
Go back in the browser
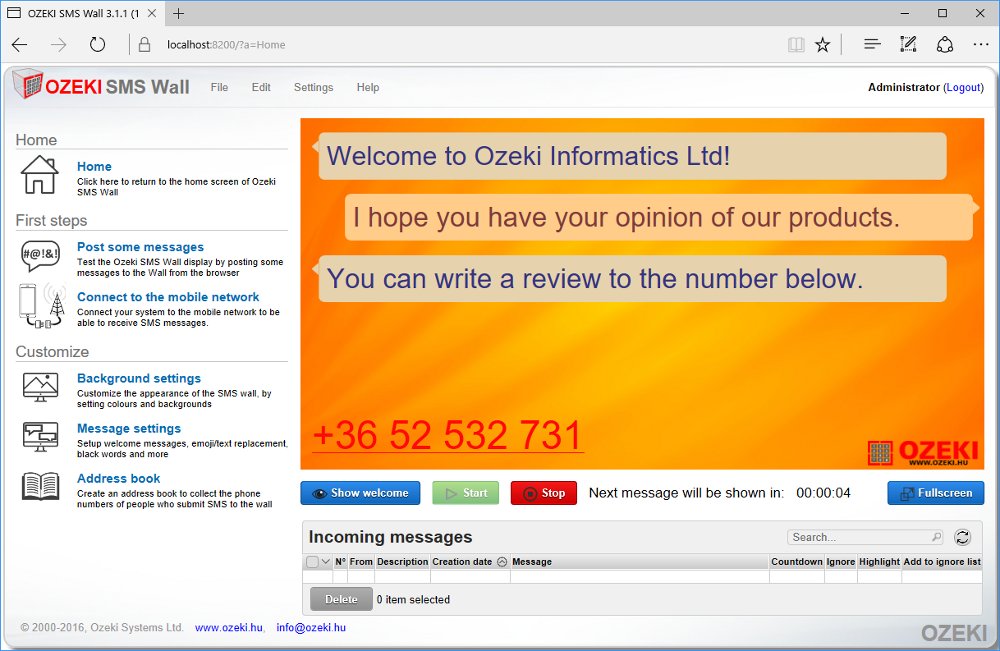point(20,45)
